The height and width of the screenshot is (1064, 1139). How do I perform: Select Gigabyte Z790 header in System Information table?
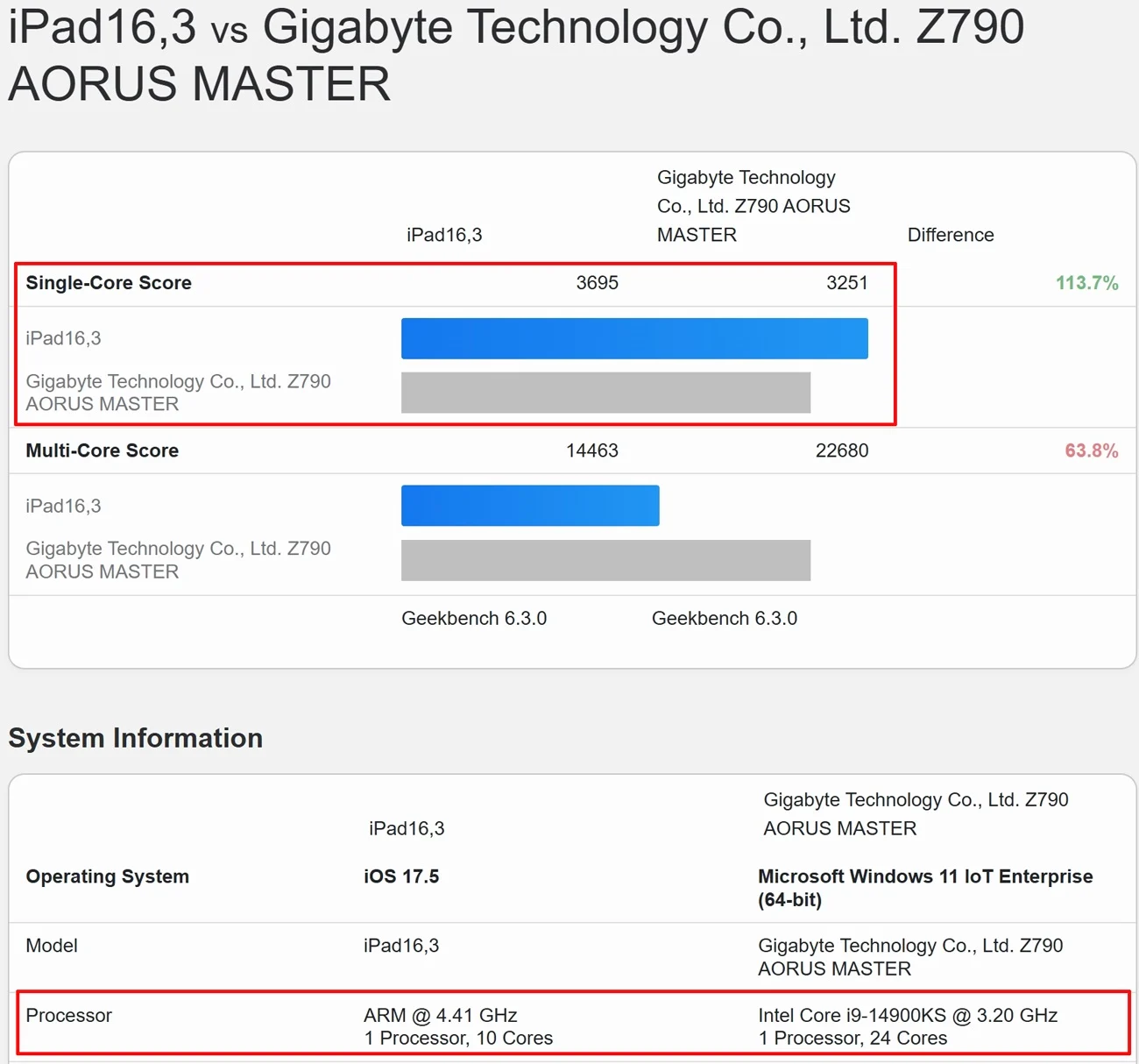click(x=916, y=814)
